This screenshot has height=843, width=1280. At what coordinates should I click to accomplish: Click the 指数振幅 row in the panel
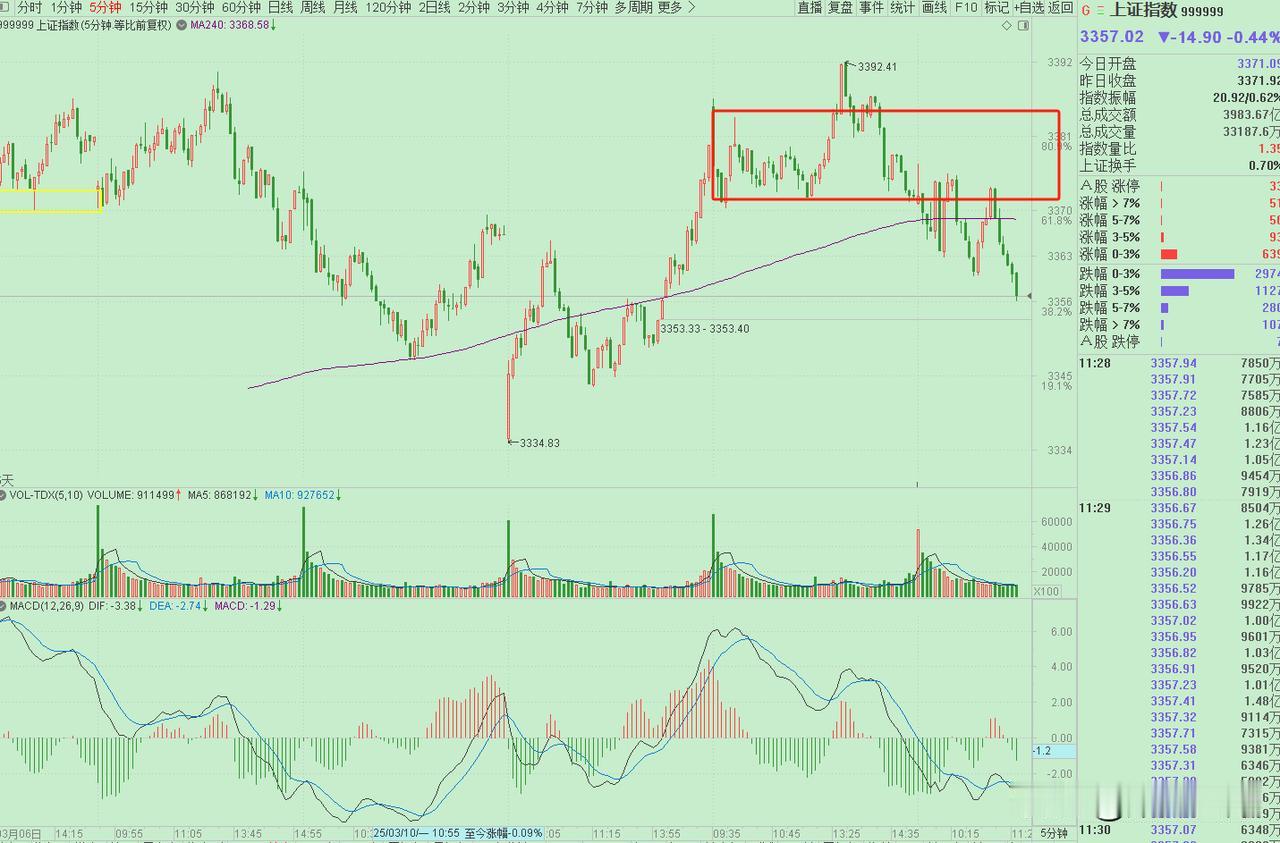[x=1179, y=97]
